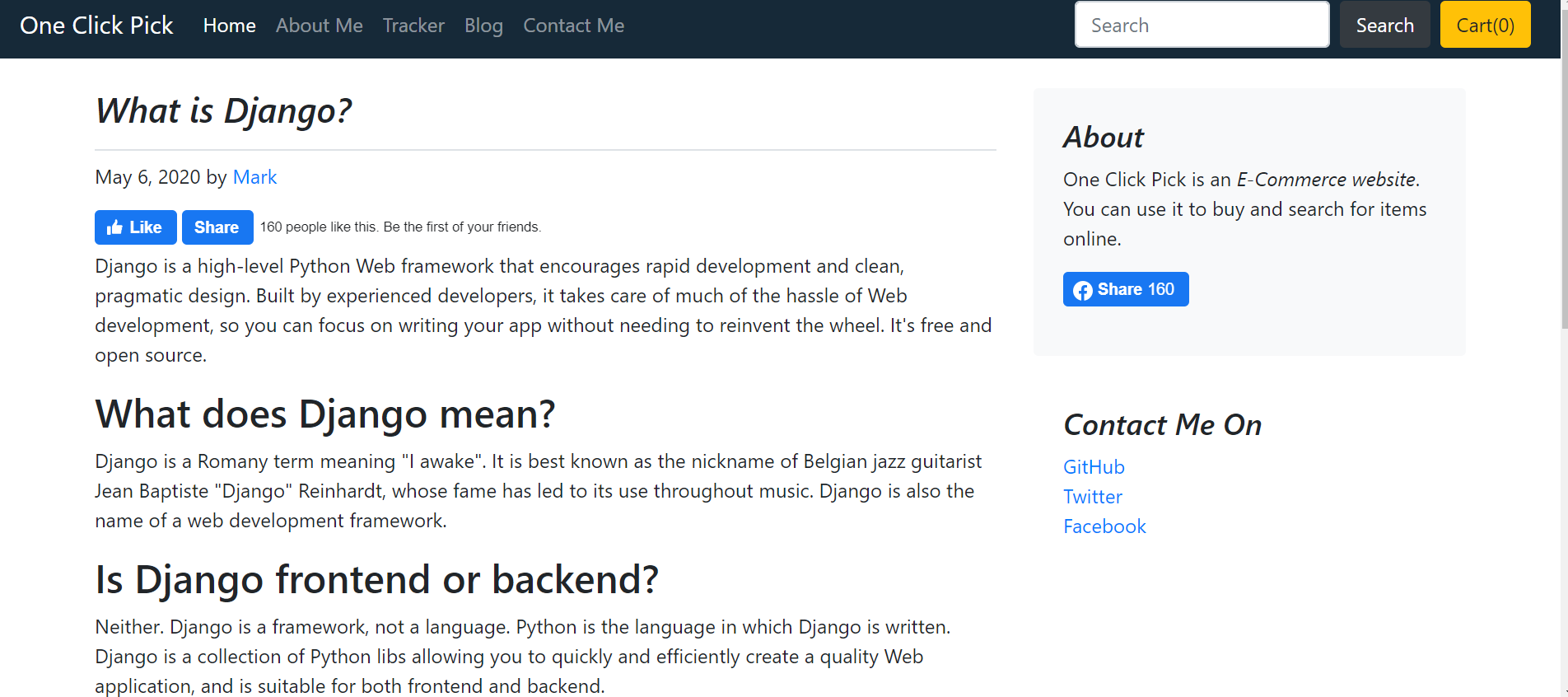Open the Blog nav link
Screen dimensions: 1568x697
click(x=483, y=26)
